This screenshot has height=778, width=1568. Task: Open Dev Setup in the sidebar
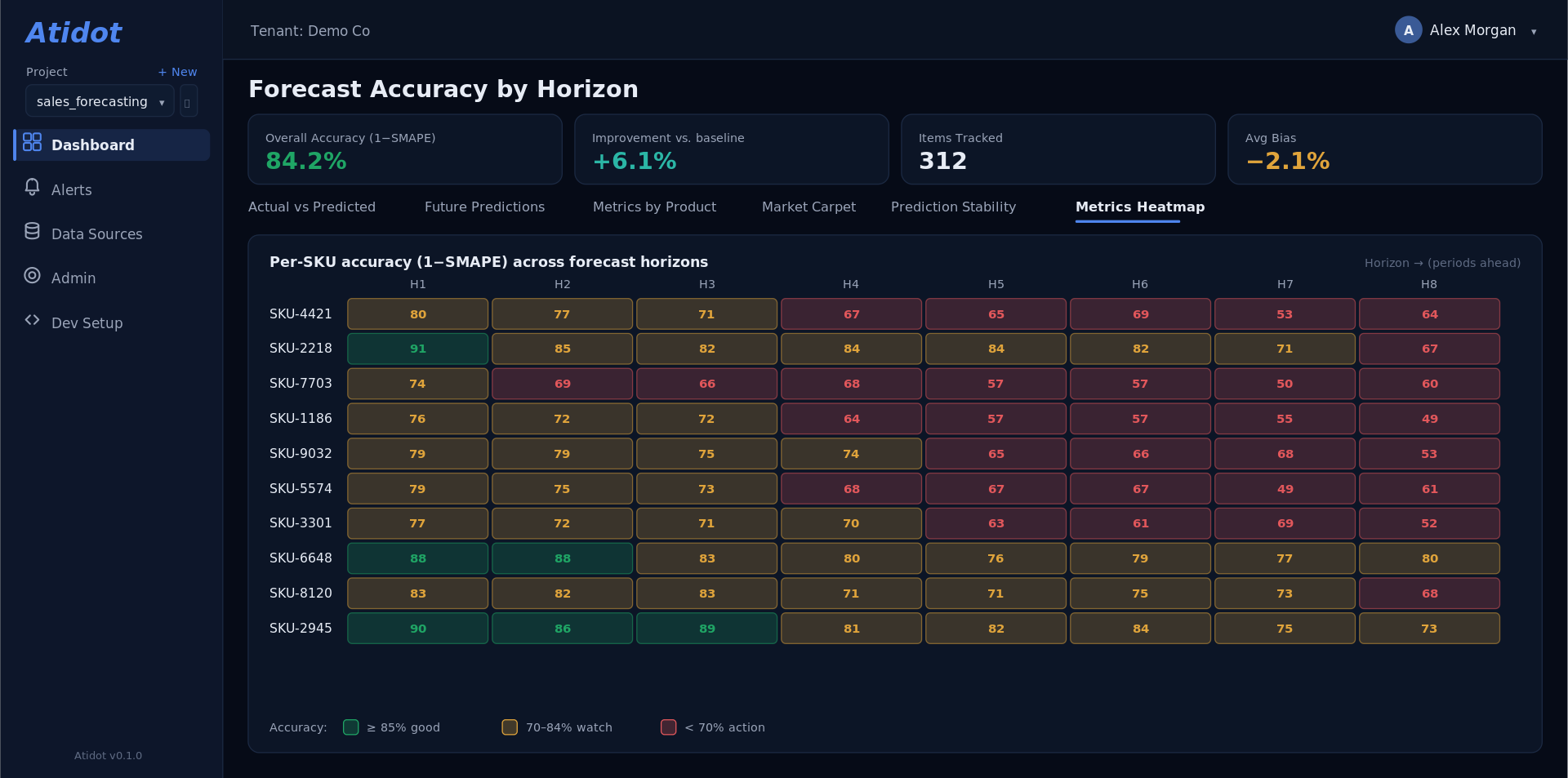pyautogui.click(x=111, y=322)
